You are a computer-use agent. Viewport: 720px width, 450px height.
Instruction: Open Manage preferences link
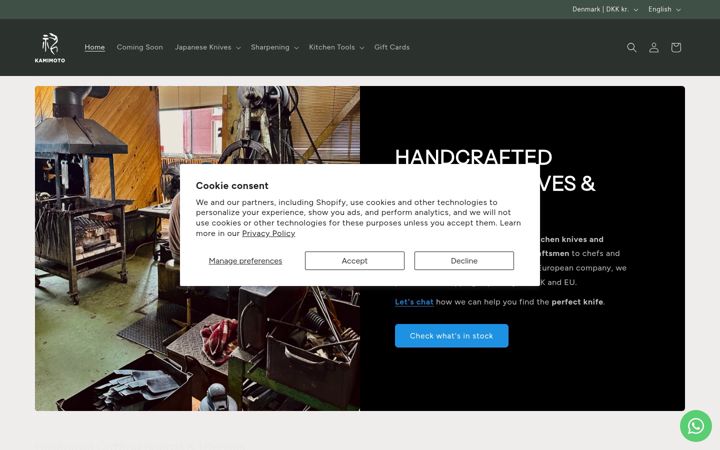245,261
